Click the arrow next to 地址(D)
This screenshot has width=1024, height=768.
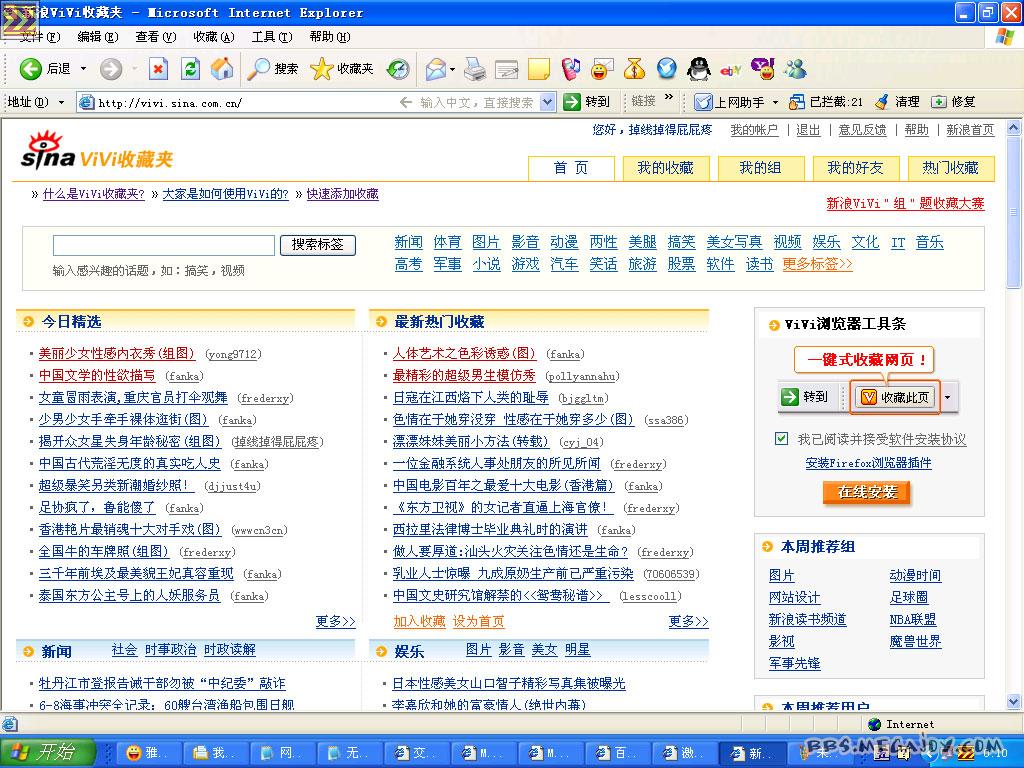click(x=61, y=103)
